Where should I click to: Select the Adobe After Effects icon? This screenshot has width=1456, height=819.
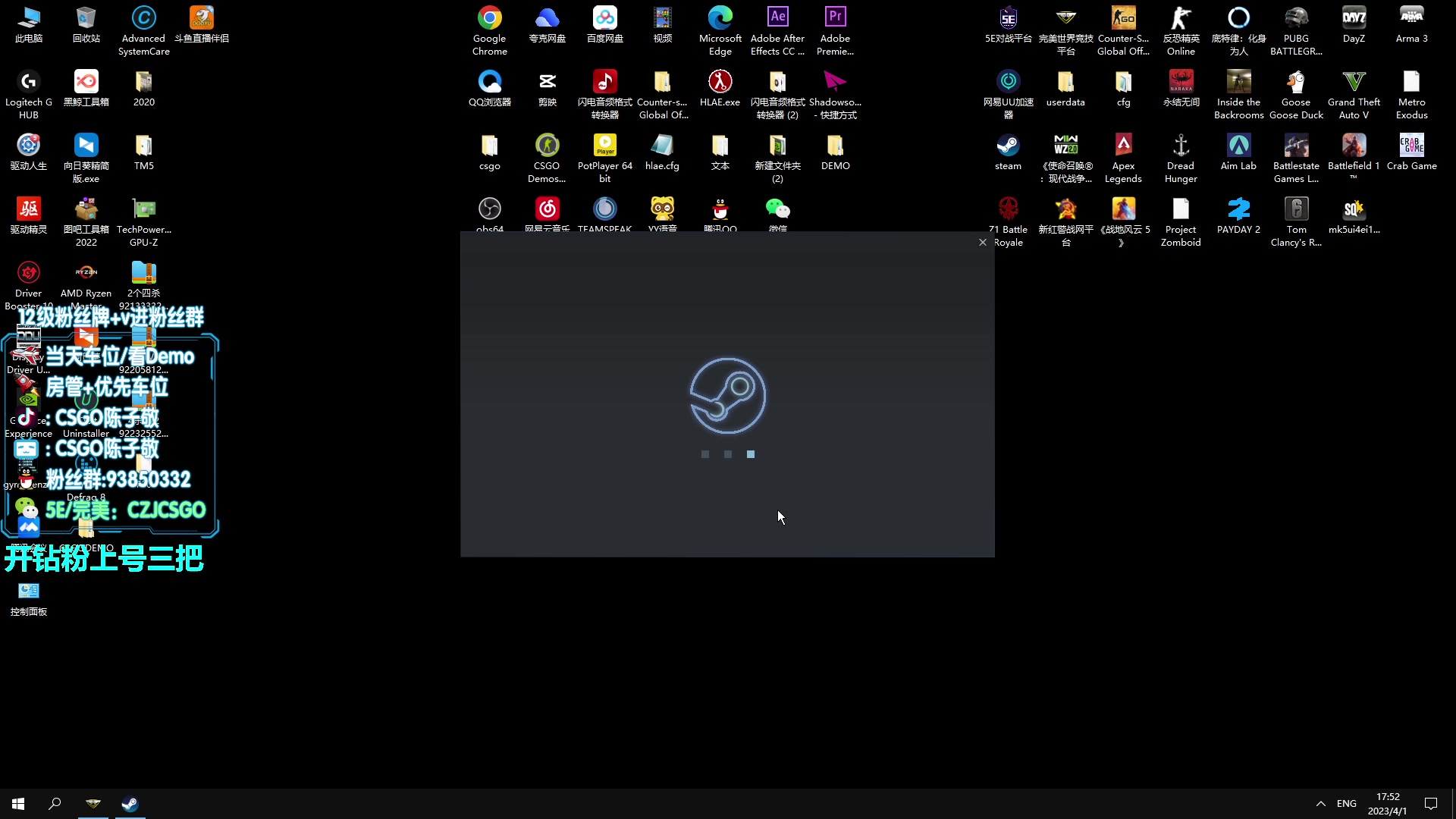pos(777,18)
